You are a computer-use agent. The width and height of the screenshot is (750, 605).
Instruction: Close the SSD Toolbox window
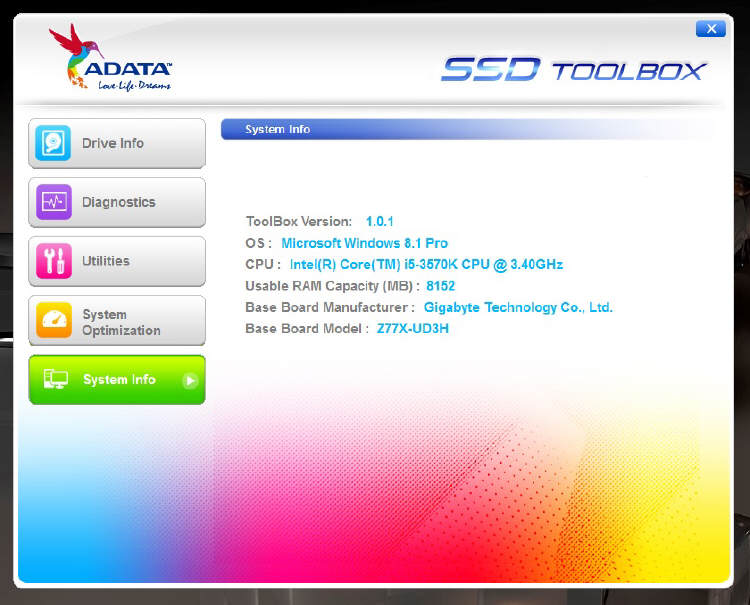pos(711,29)
